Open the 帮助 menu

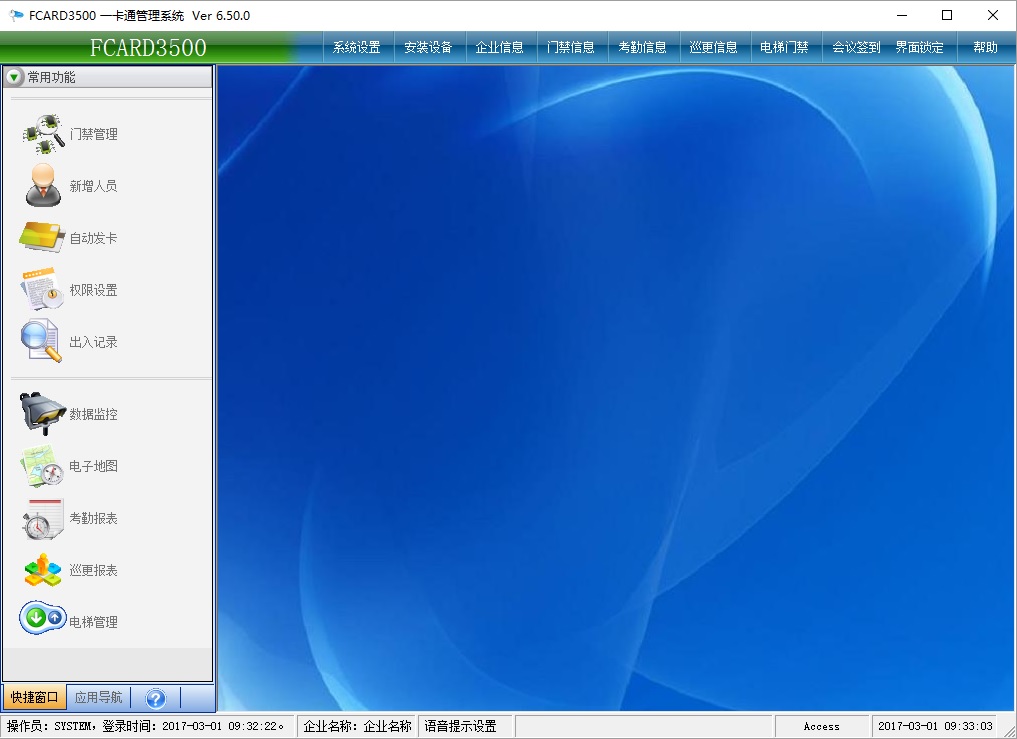click(985, 47)
